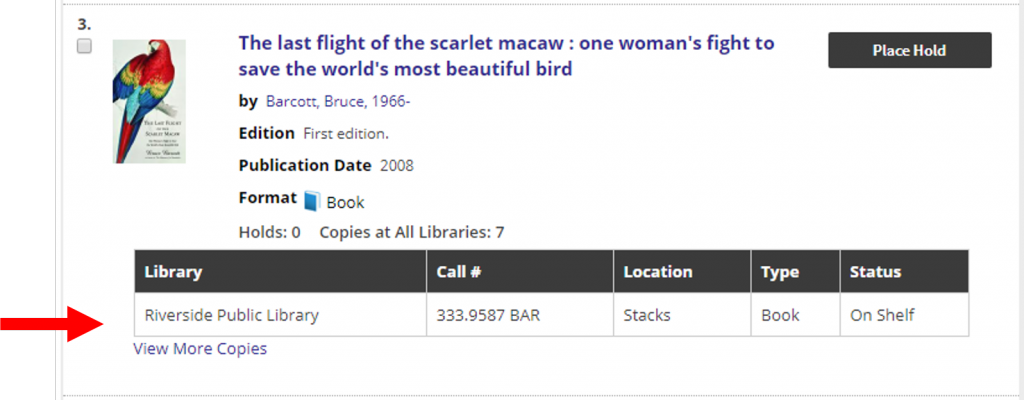The height and width of the screenshot is (400, 1024).
Task: Click the Place Hold button
Action: [x=910, y=50]
